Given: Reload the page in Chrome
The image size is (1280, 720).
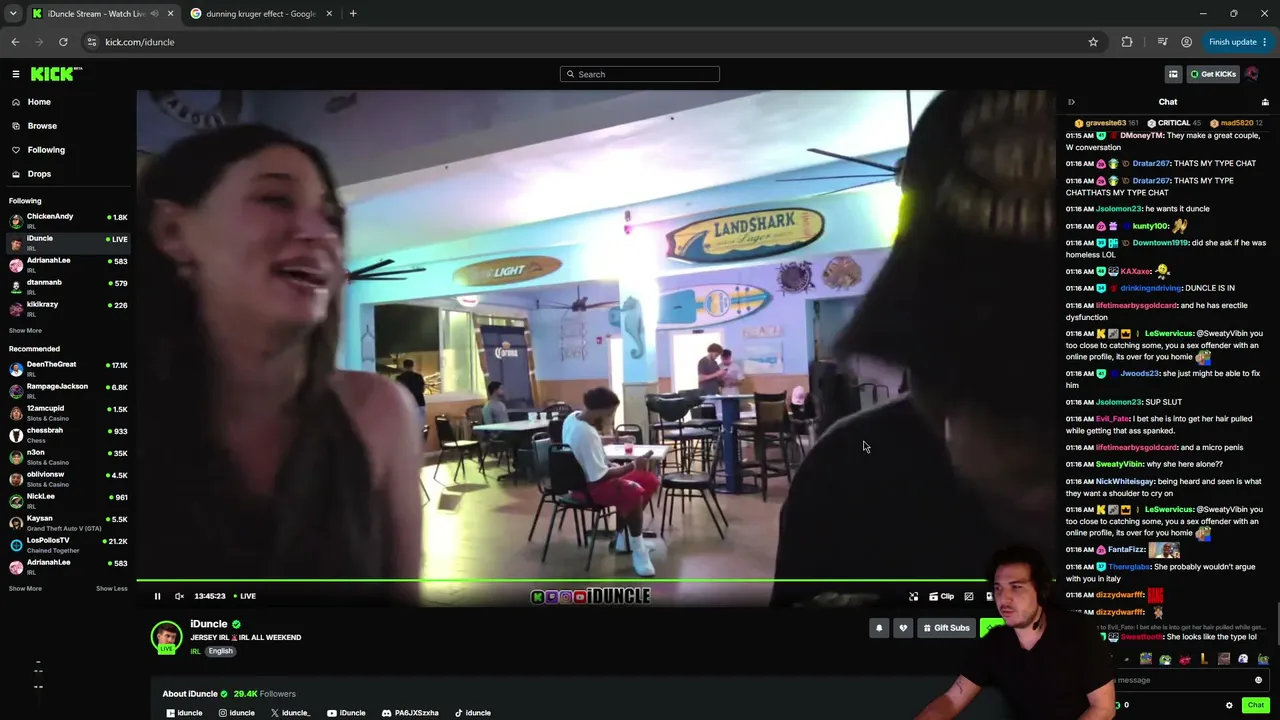Looking at the screenshot, I should click(x=63, y=42).
